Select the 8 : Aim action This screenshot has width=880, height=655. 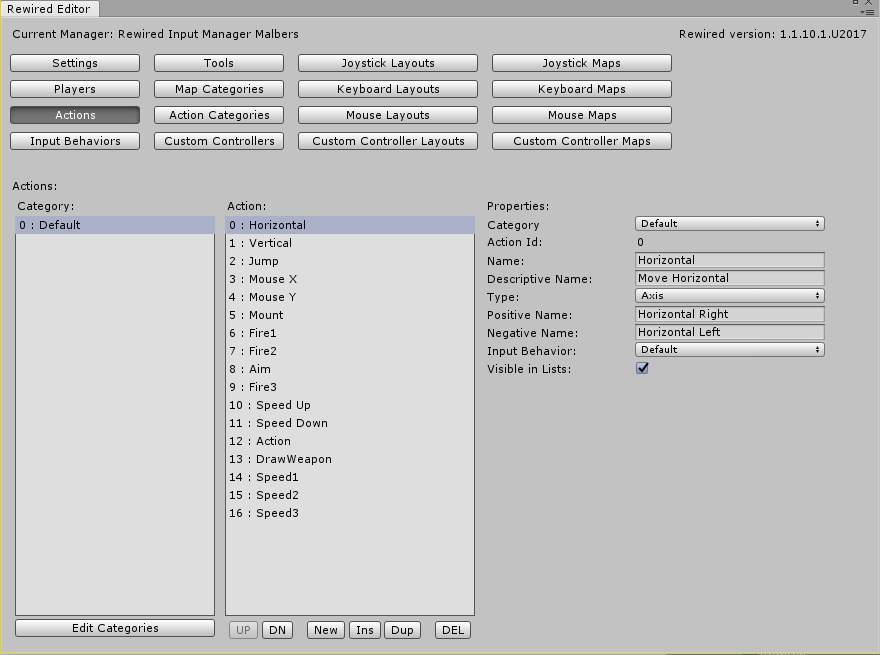point(350,369)
